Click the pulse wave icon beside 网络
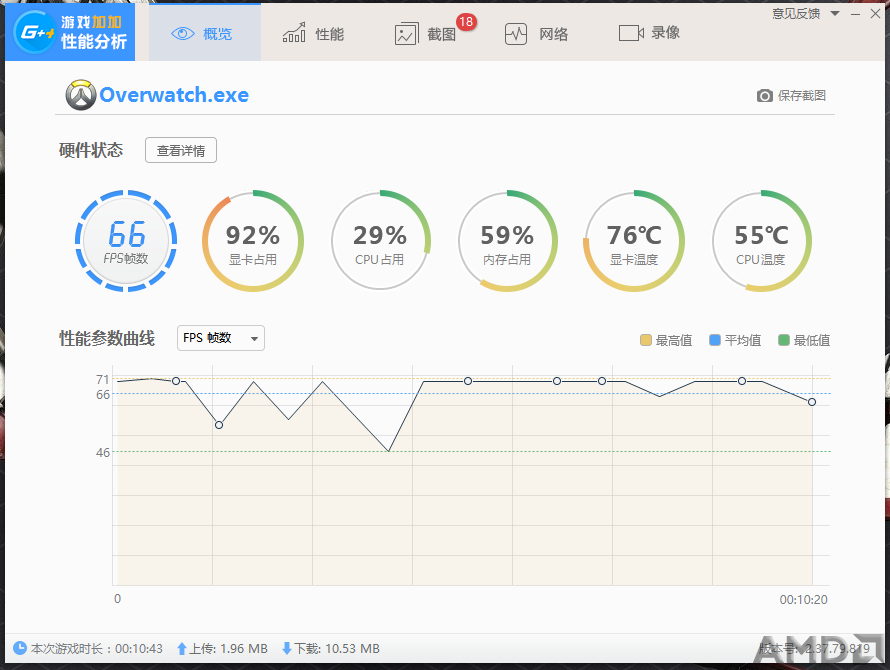The width and height of the screenshot is (890, 670). point(516,34)
